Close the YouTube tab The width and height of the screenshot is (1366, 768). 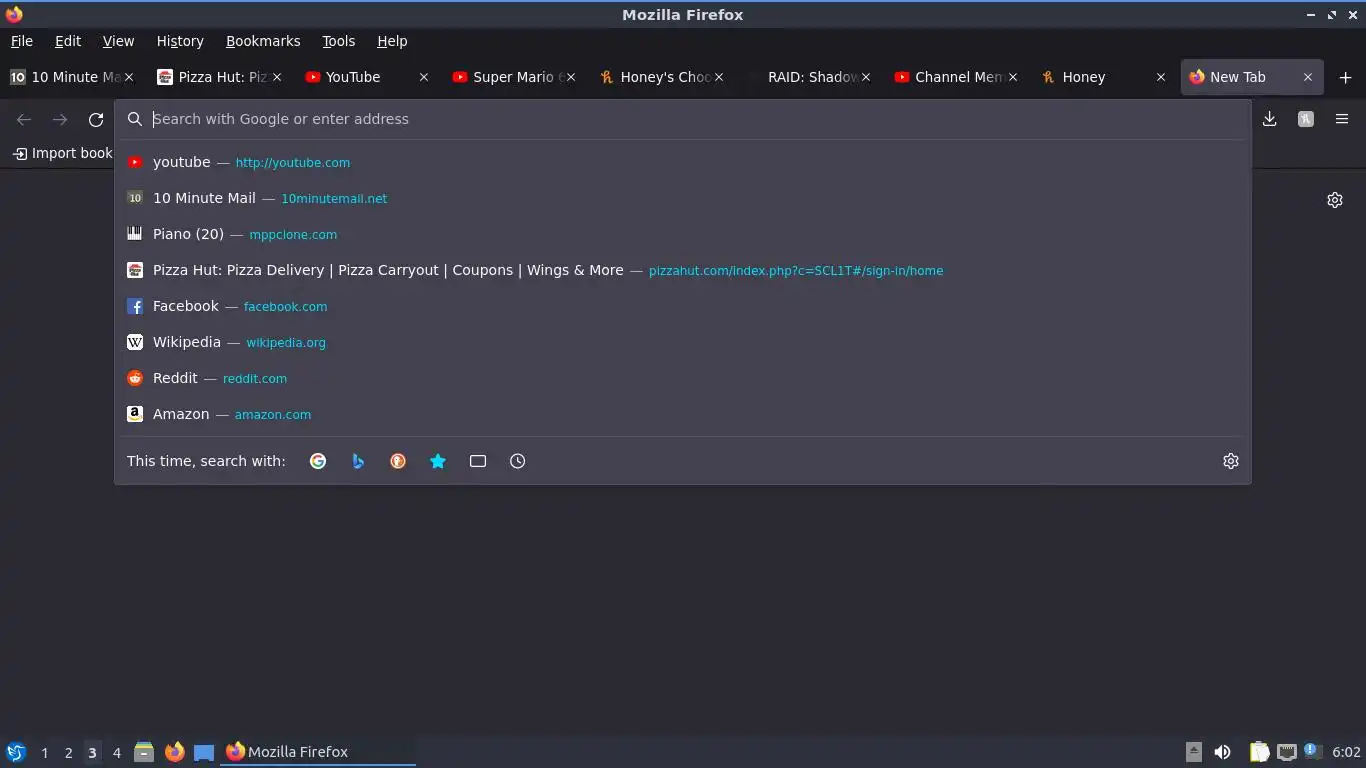424,77
